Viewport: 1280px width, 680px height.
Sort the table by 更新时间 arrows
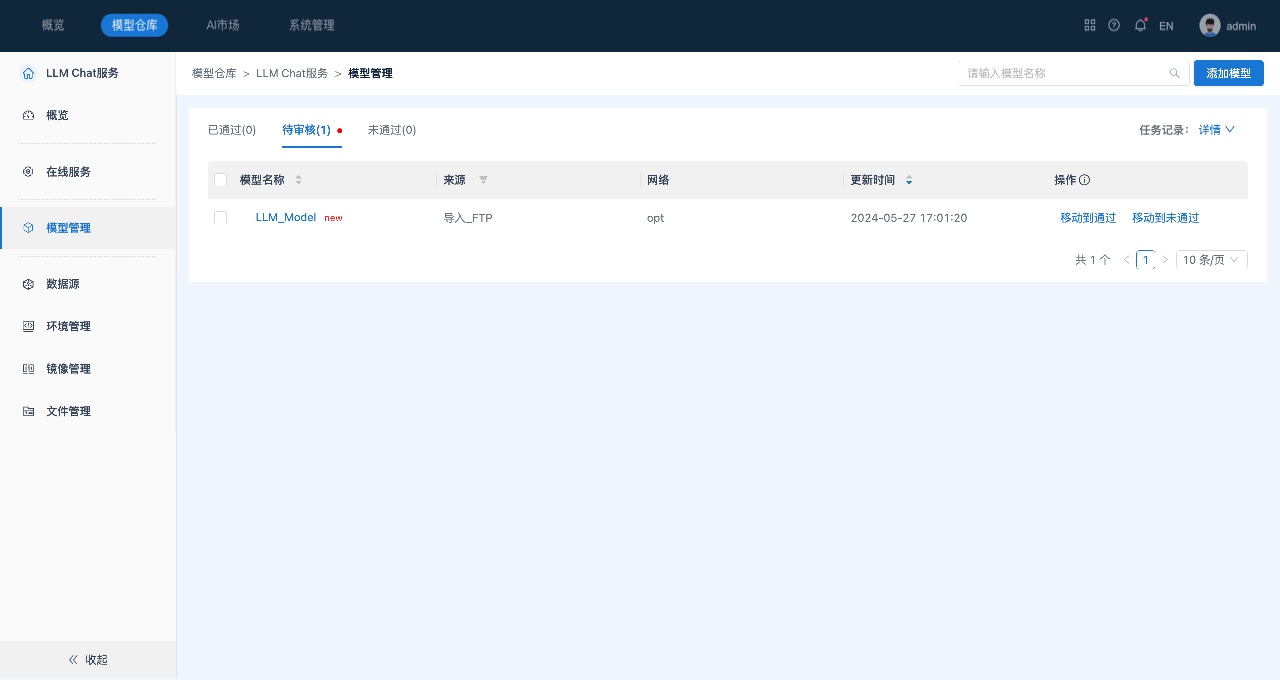pos(909,180)
